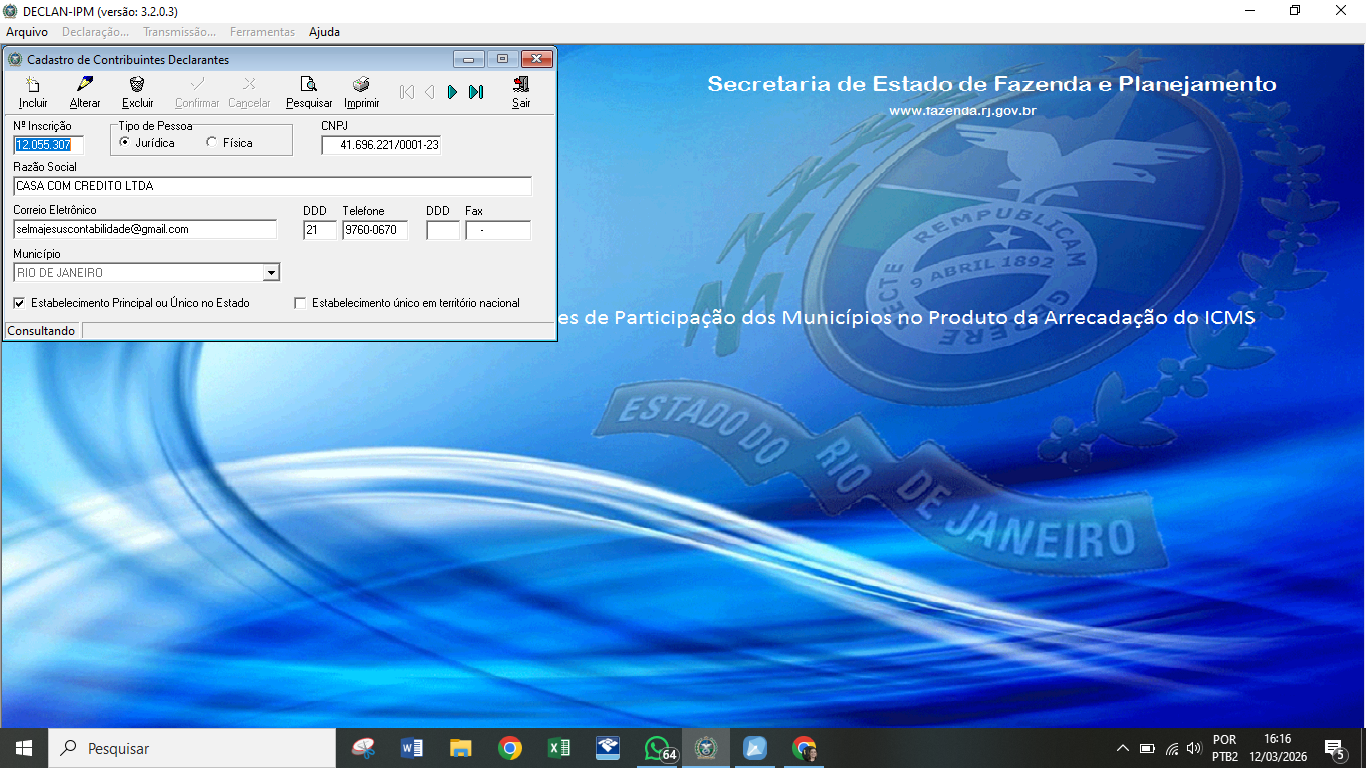This screenshot has height=768, width=1366.
Task: Open Excel from the taskbar
Action: pyautogui.click(x=559, y=748)
